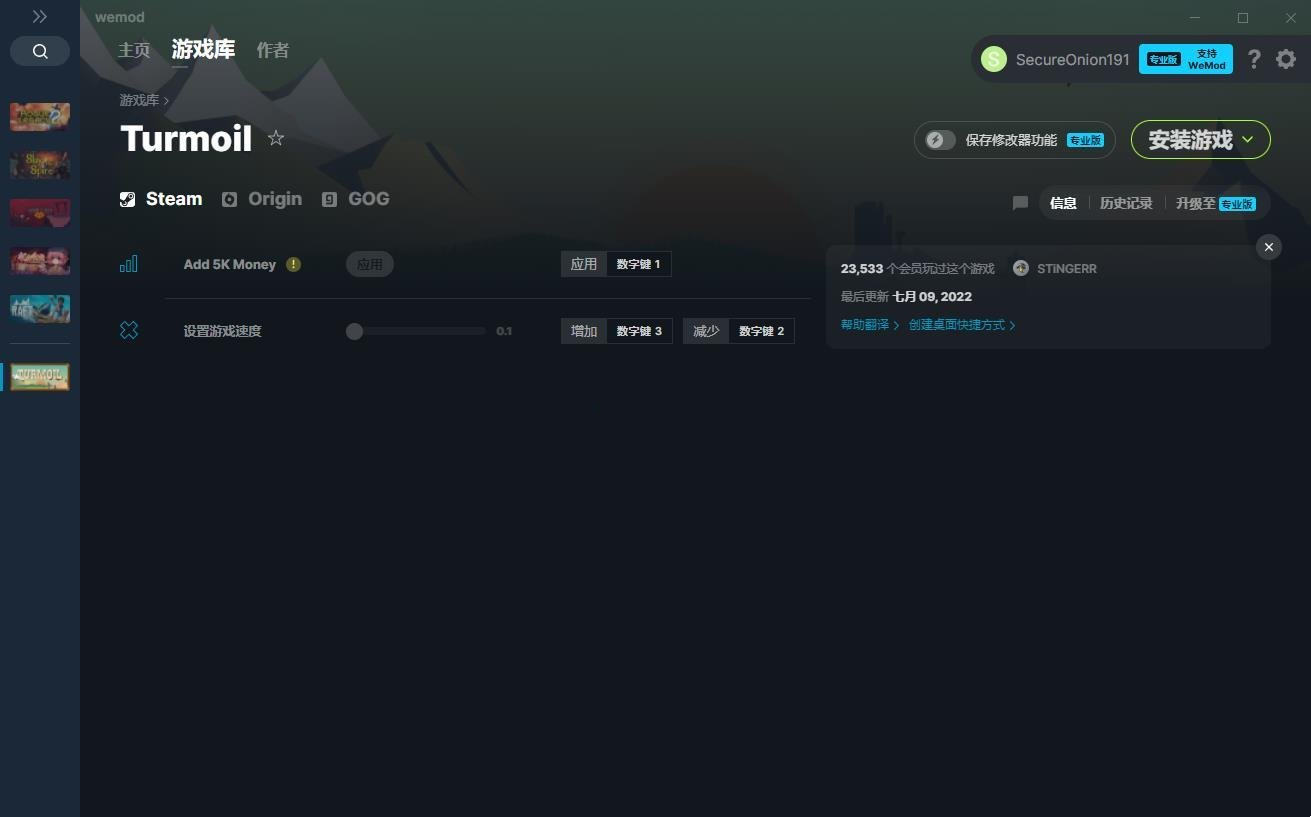Close the info panel
1311x817 pixels.
(1269, 247)
